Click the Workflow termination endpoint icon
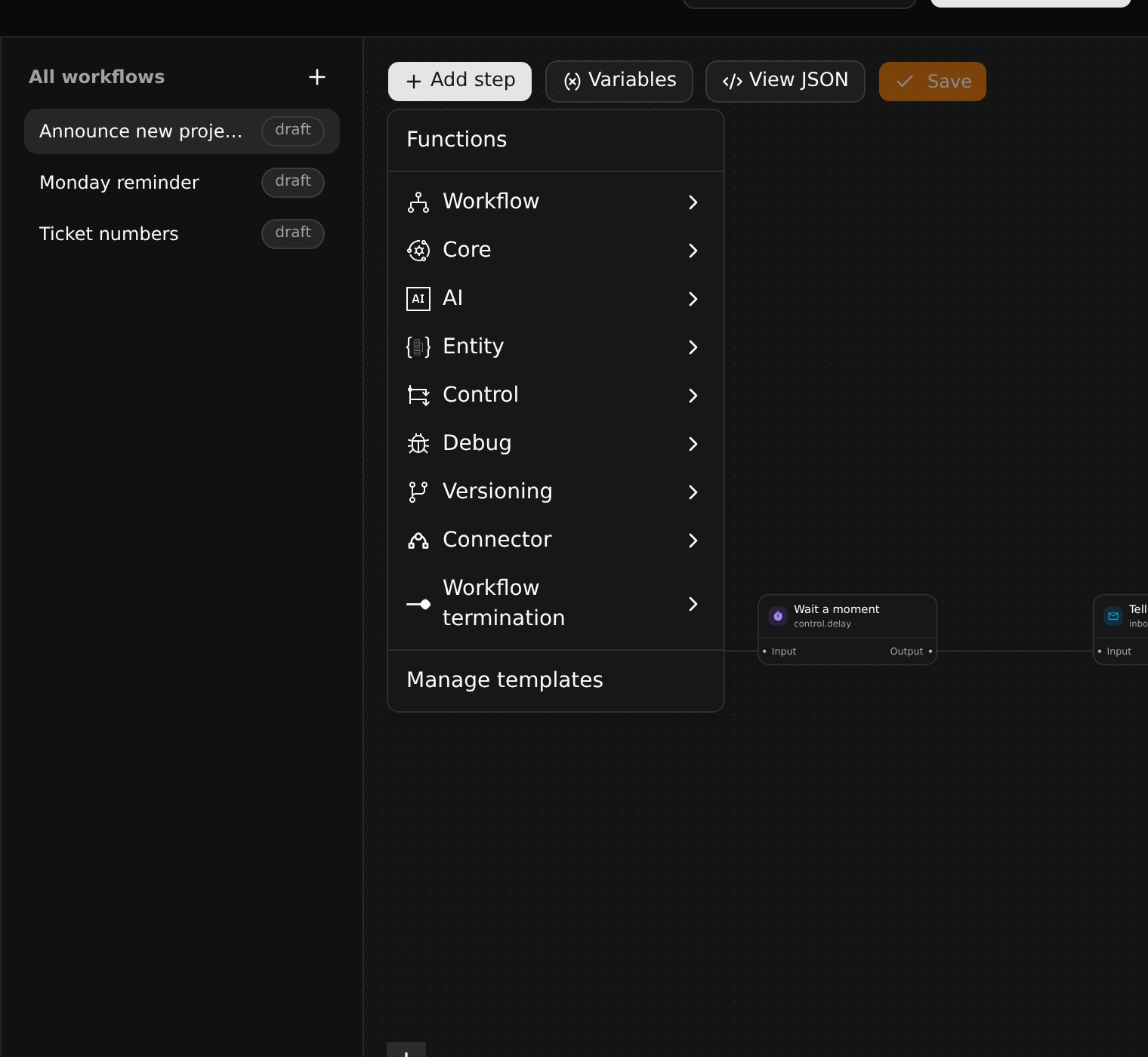This screenshot has height=1057, width=1148. (418, 603)
